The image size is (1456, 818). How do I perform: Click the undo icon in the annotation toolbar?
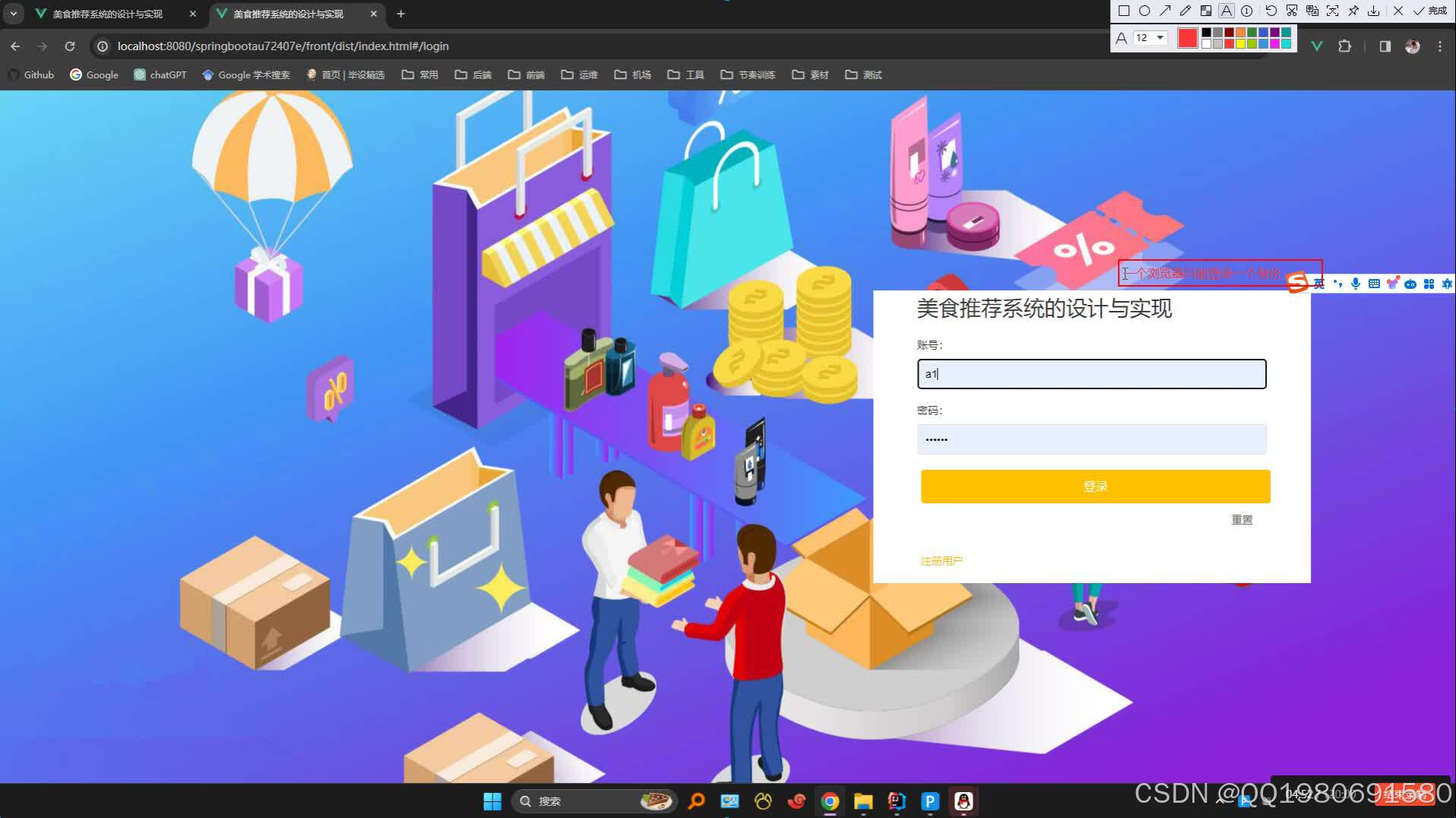(x=1271, y=11)
